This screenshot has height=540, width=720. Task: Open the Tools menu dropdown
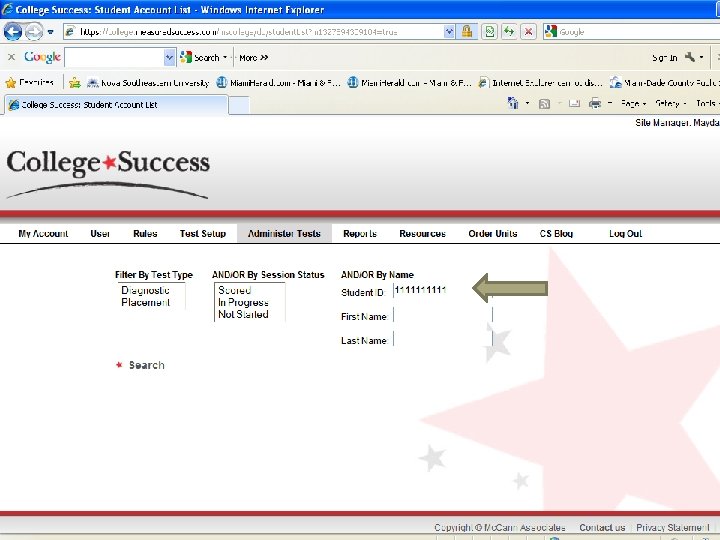coord(707,104)
